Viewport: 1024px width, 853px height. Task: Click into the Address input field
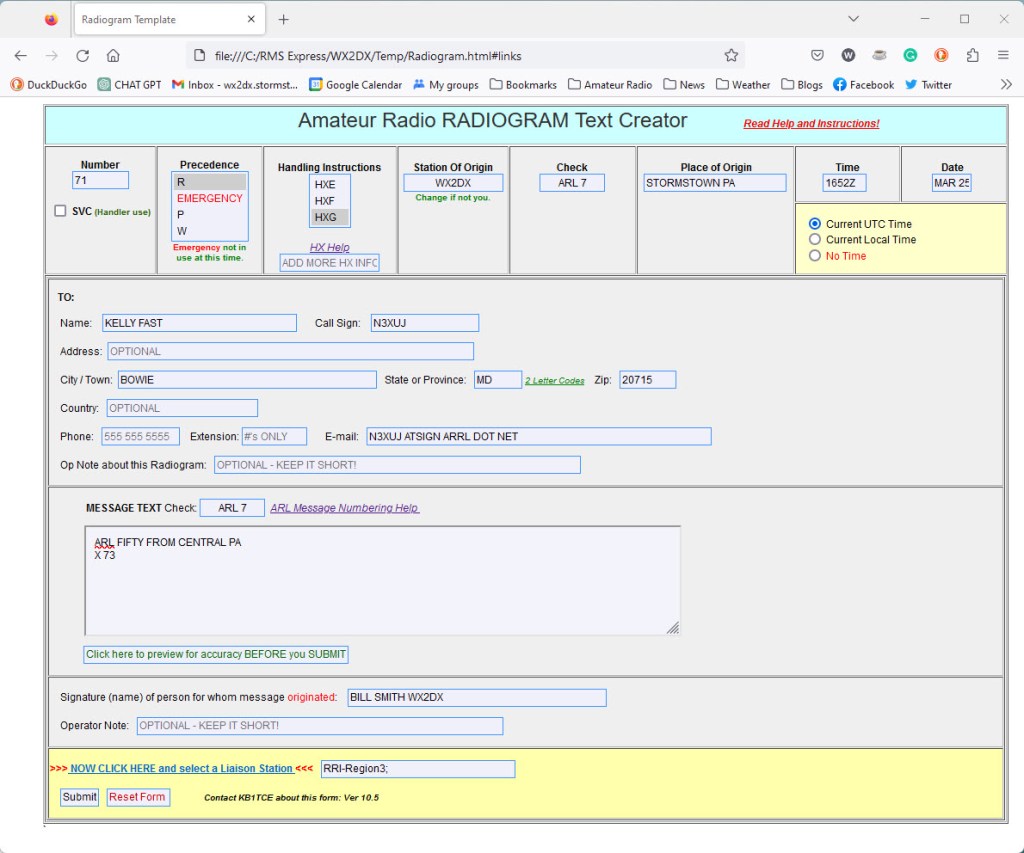pos(289,352)
